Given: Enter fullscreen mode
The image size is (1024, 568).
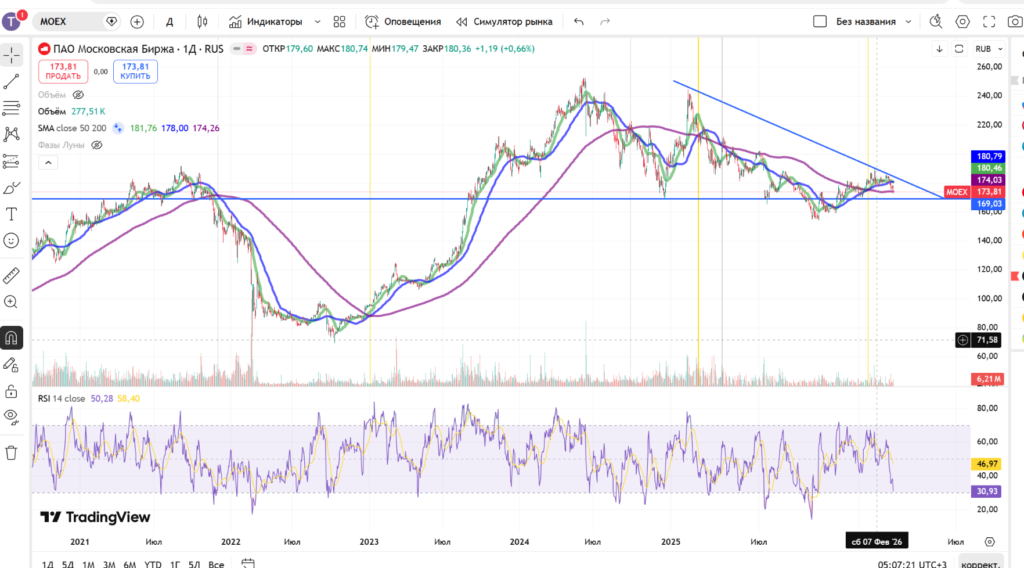Looking at the screenshot, I should click(x=989, y=22).
